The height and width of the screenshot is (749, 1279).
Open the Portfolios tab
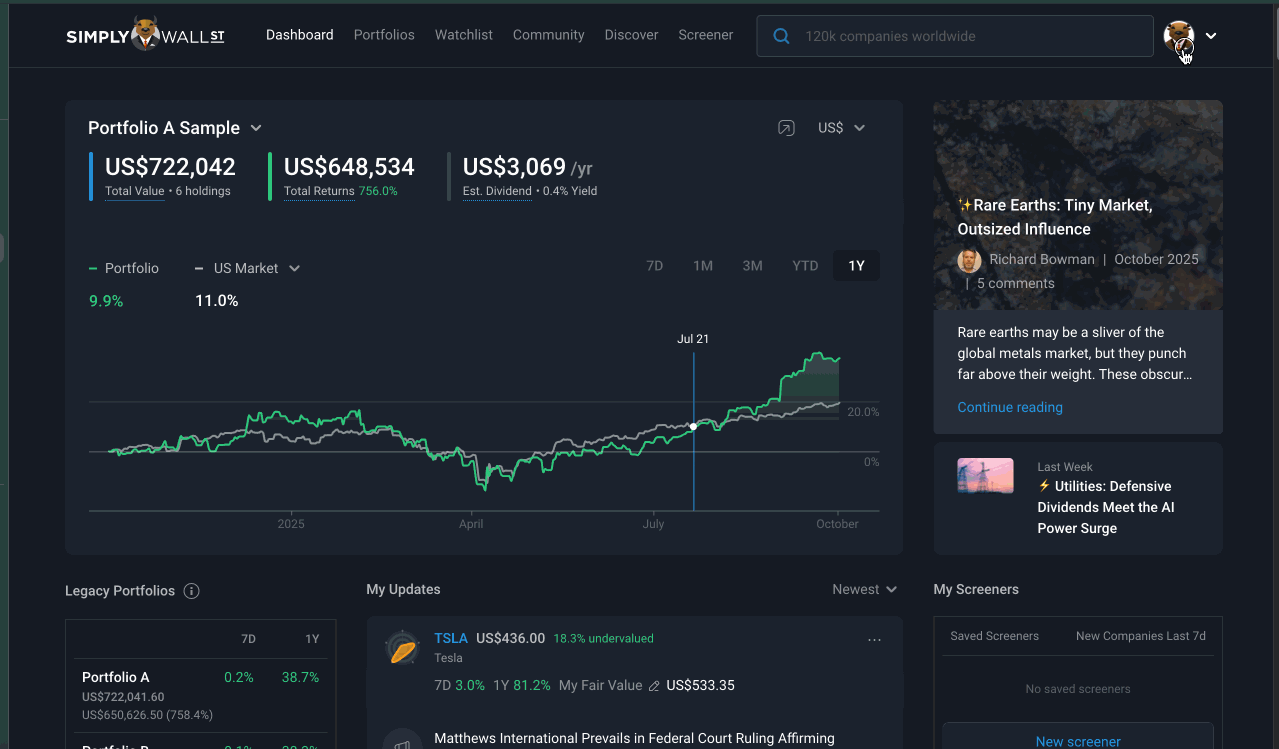(384, 35)
